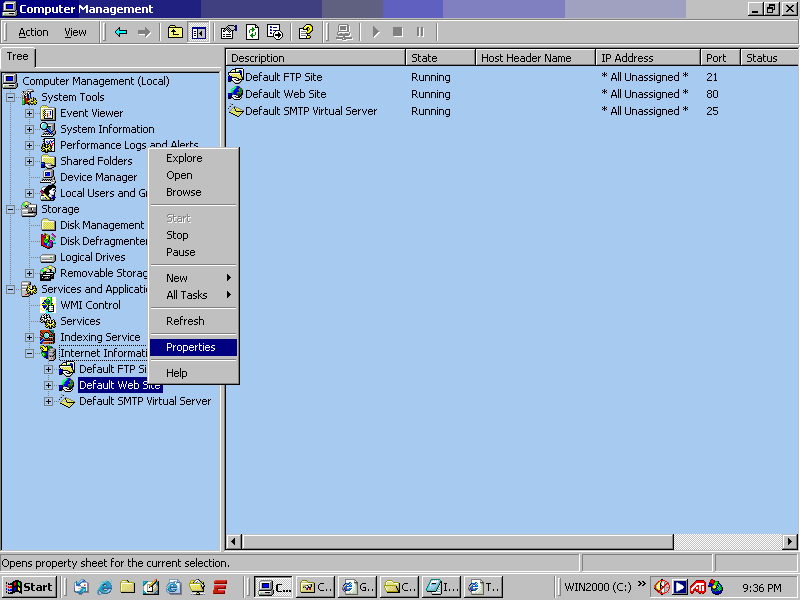Image resolution: width=800 pixels, height=600 pixels.
Task: Click the Pause item toolbar icon
Action: [420, 32]
